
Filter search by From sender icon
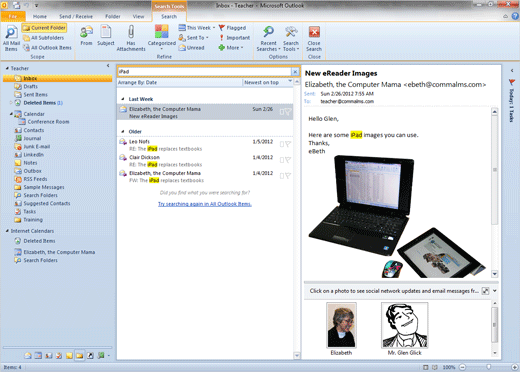(x=86, y=32)
